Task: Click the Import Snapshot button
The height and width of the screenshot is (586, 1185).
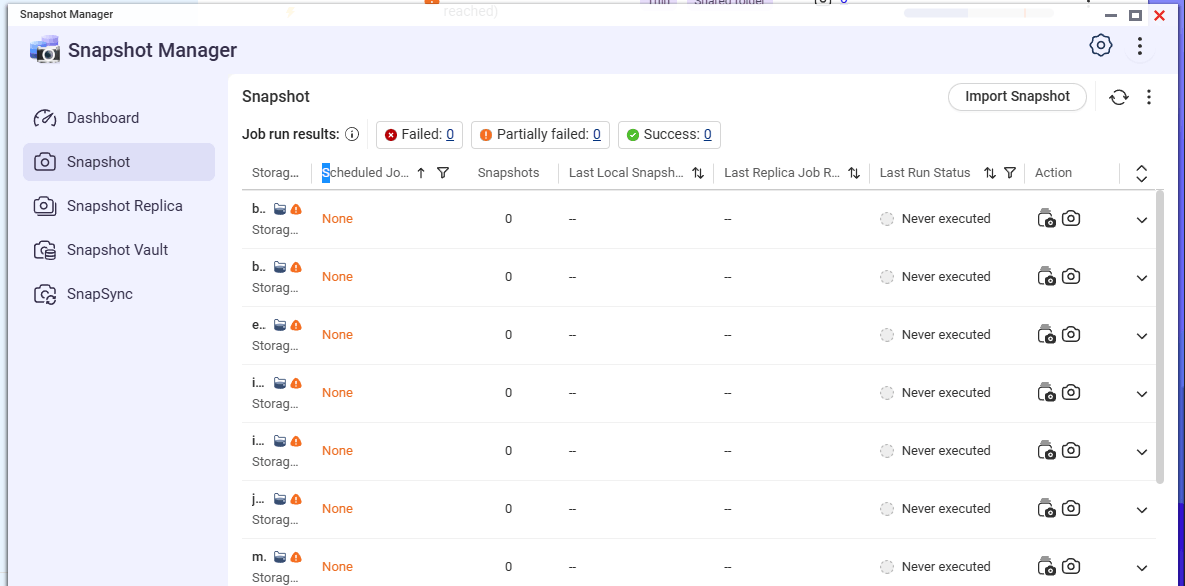Action: pyautogui.click(x=1017, y=97)
